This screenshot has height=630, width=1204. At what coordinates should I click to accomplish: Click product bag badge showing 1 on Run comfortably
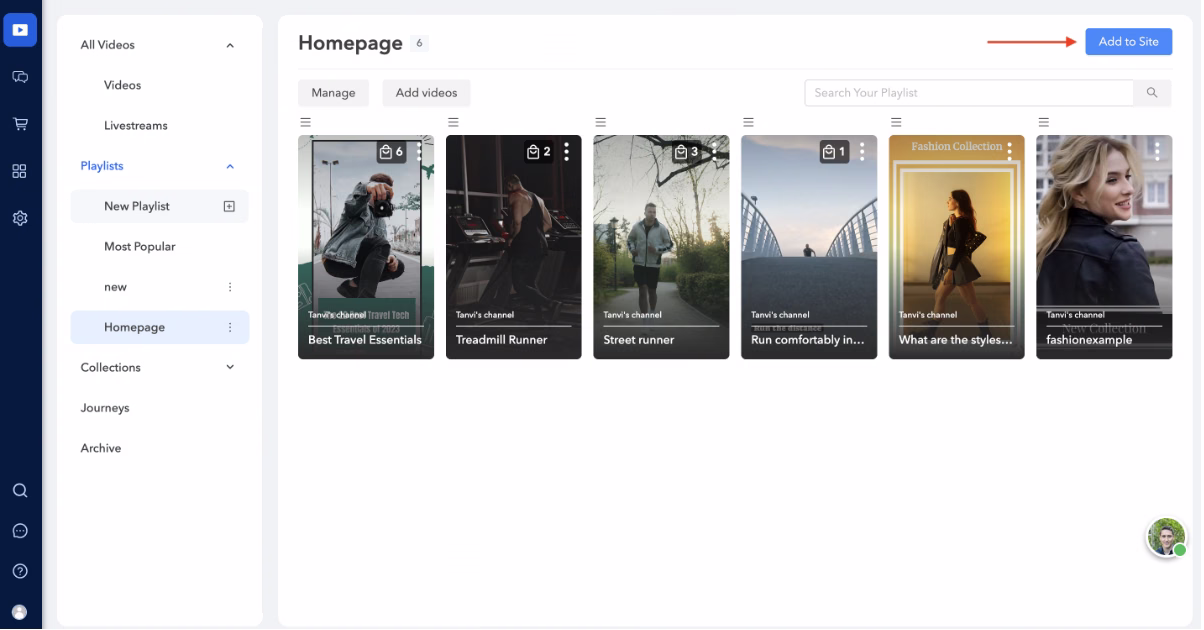click(834, 152)
